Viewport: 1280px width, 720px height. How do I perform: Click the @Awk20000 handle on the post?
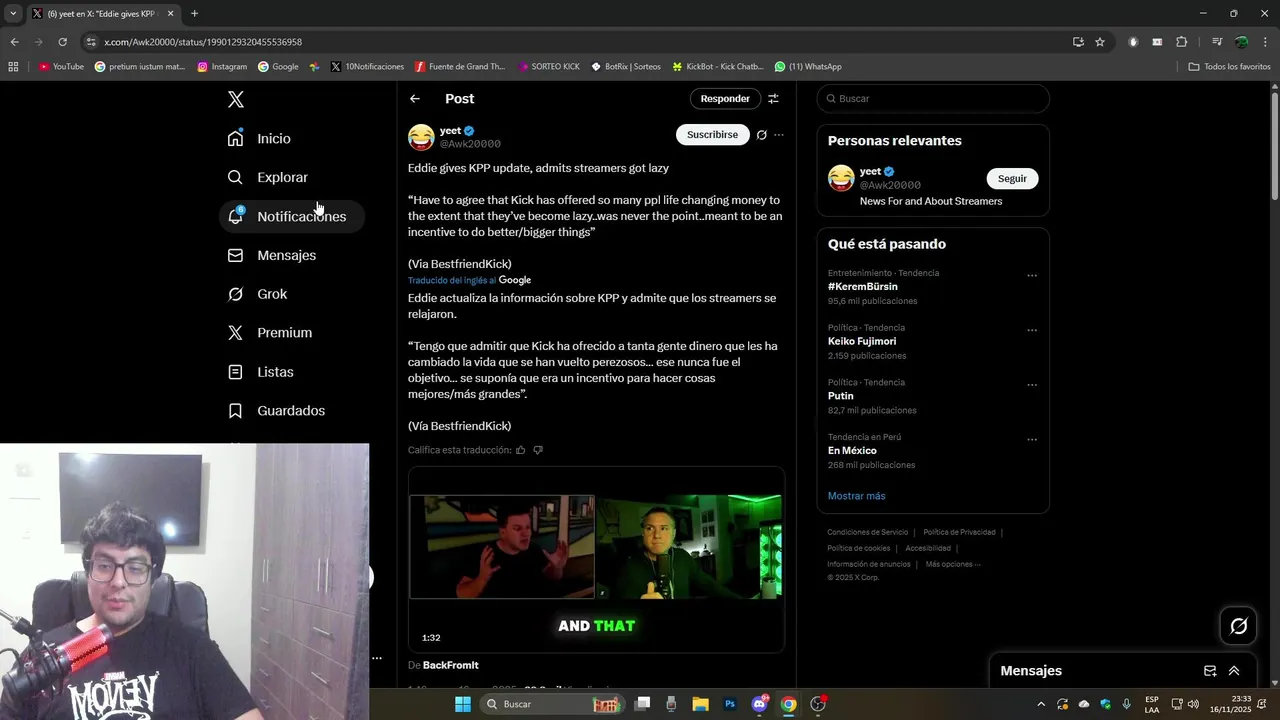pos(470,144)
